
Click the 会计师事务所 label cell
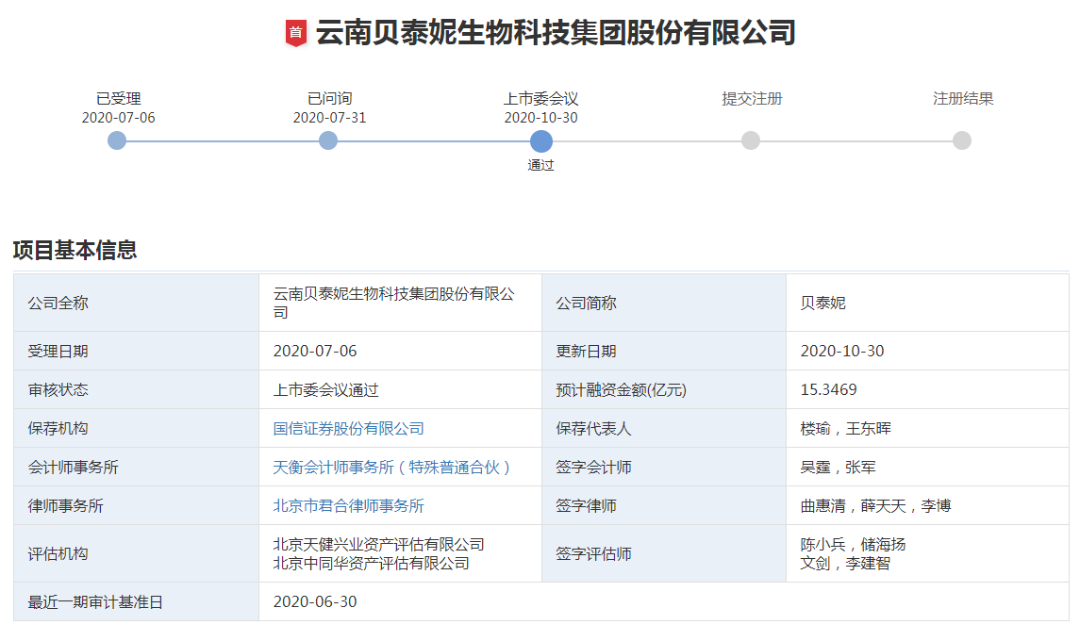[136, 467]
